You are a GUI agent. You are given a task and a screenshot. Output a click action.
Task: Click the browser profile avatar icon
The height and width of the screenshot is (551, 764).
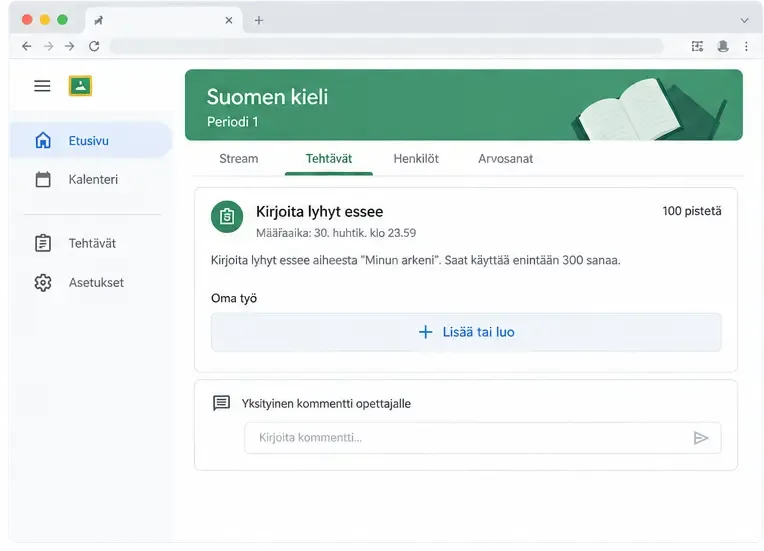click(723, 46)
